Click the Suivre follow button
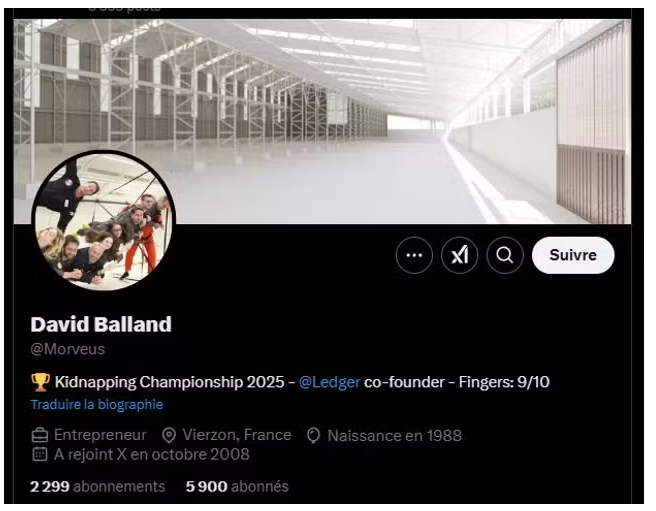656x511 pixels. point(573,255)
